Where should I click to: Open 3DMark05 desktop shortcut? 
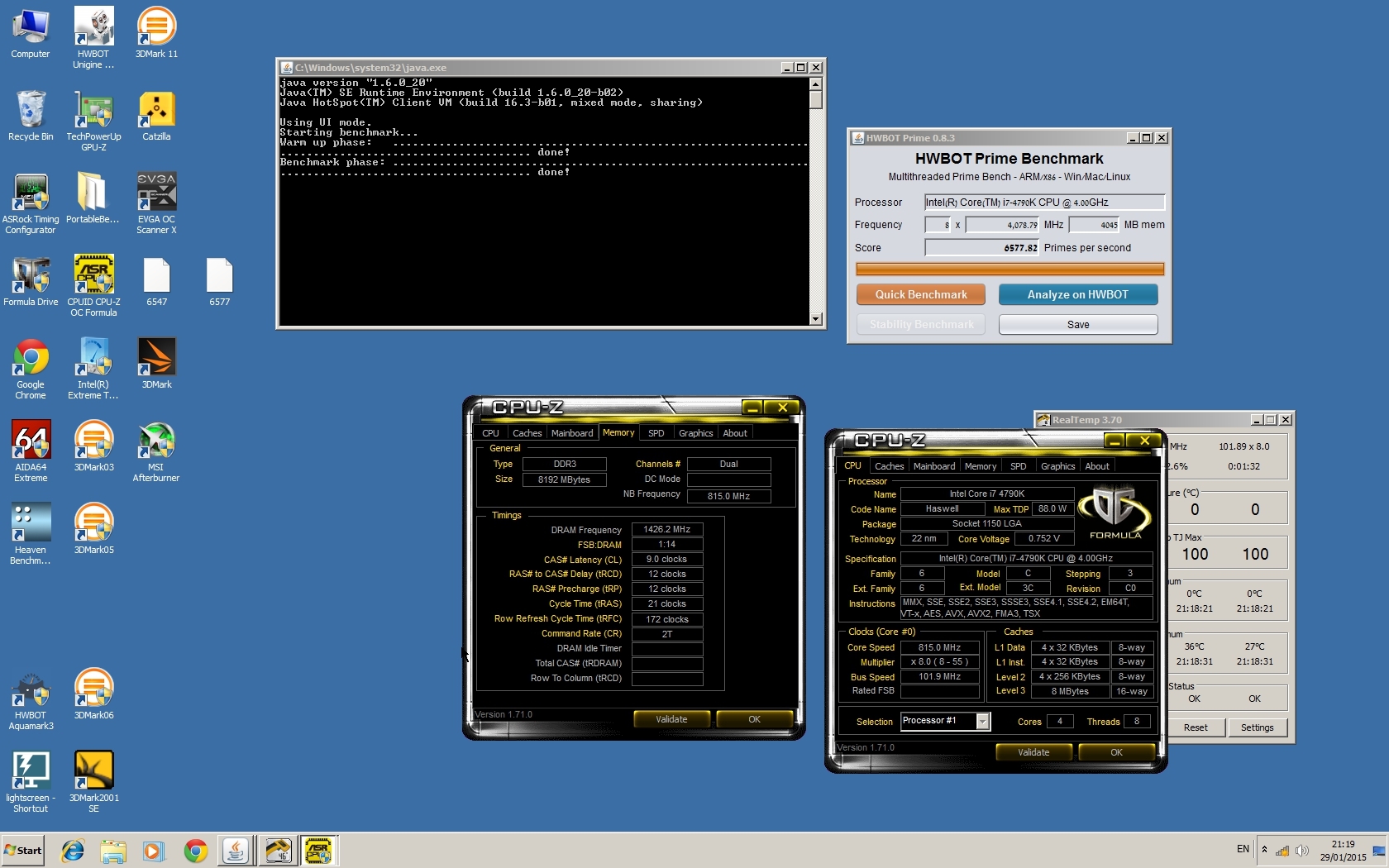[93, 530]
